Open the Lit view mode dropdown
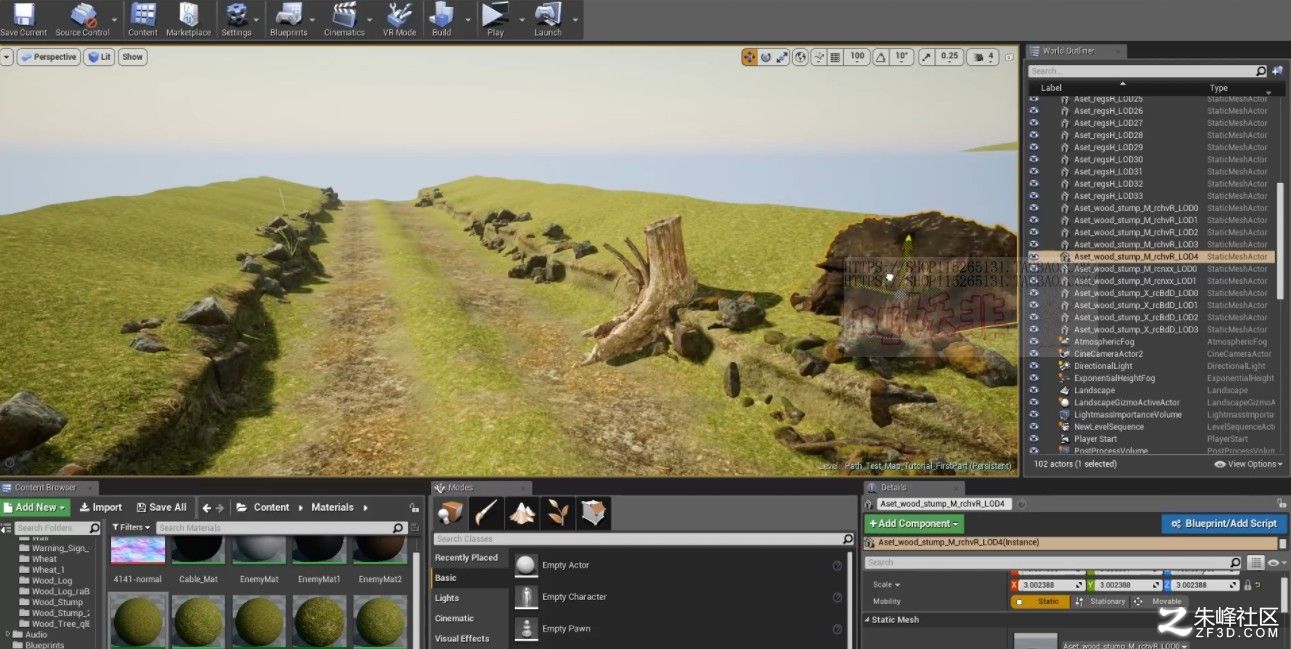 (99, 57)
